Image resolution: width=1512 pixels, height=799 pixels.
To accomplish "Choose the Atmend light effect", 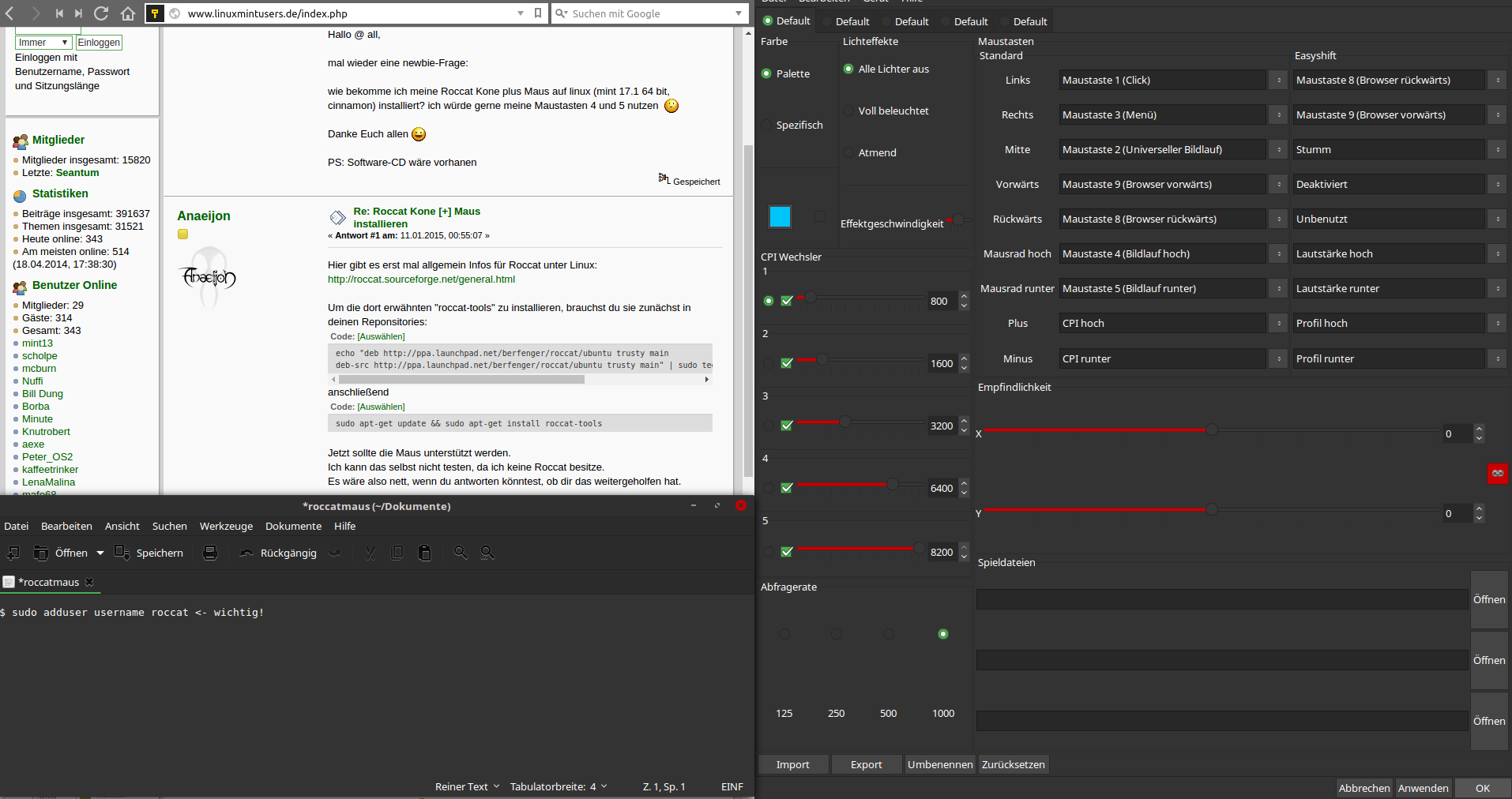I will click(x=848, y=152).
